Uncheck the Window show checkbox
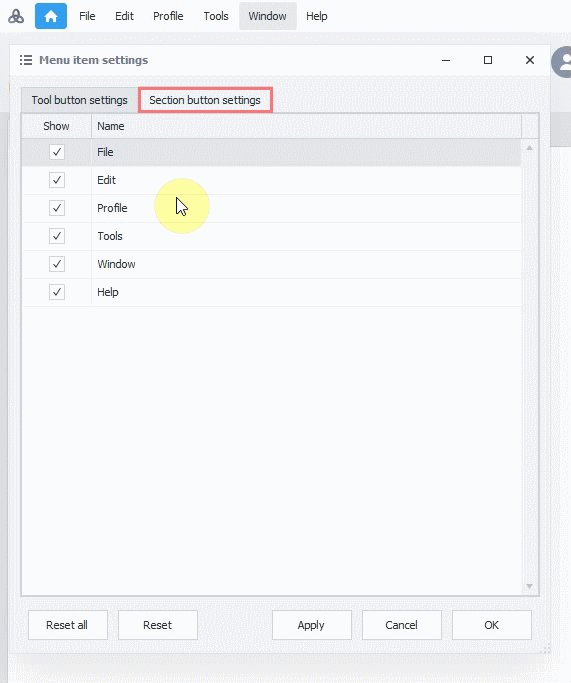 click(x=57, y=264)
